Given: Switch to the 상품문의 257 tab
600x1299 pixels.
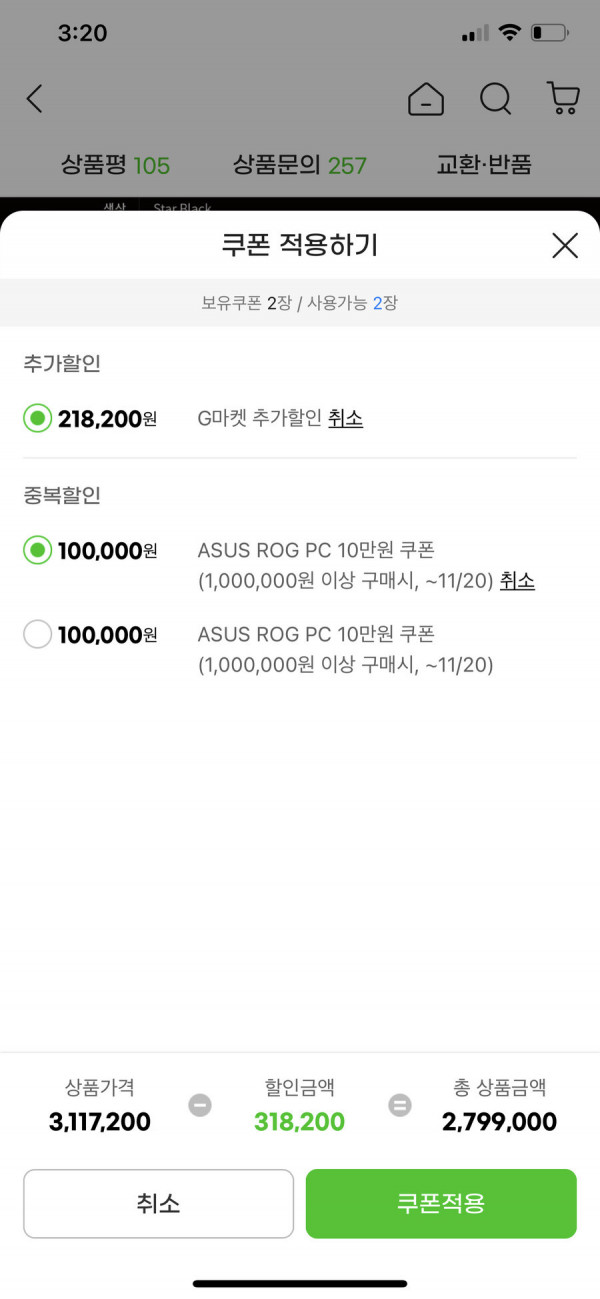Looking at the screenshot, I should [x=300, y=165].
